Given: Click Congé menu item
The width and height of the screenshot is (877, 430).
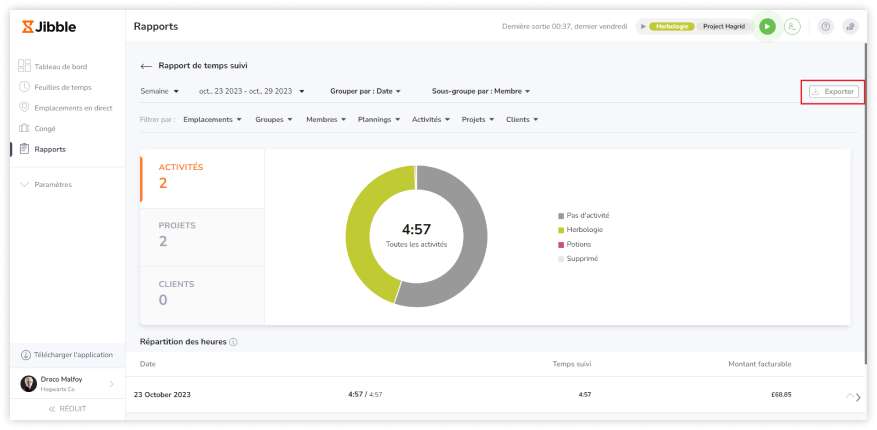Looking at the screenshot, I should point(45,129).
